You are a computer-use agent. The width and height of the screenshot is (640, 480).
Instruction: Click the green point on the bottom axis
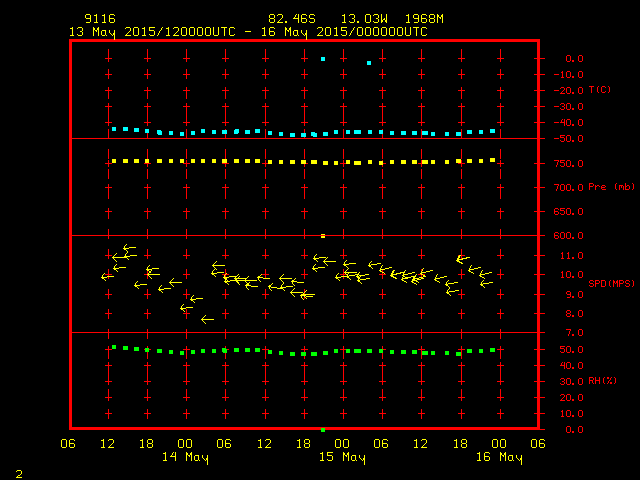tap(323, 429)
